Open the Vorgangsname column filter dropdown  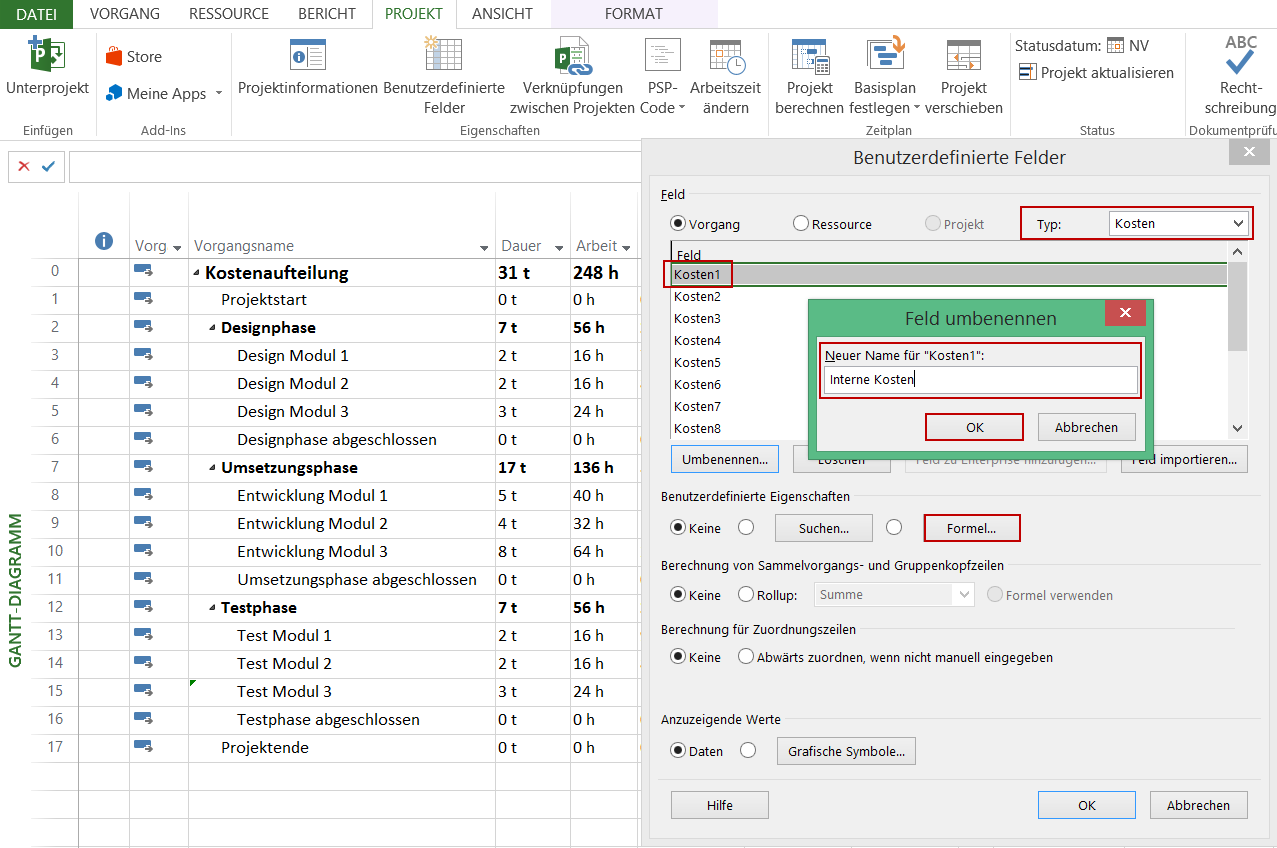[x=483, y=247]
